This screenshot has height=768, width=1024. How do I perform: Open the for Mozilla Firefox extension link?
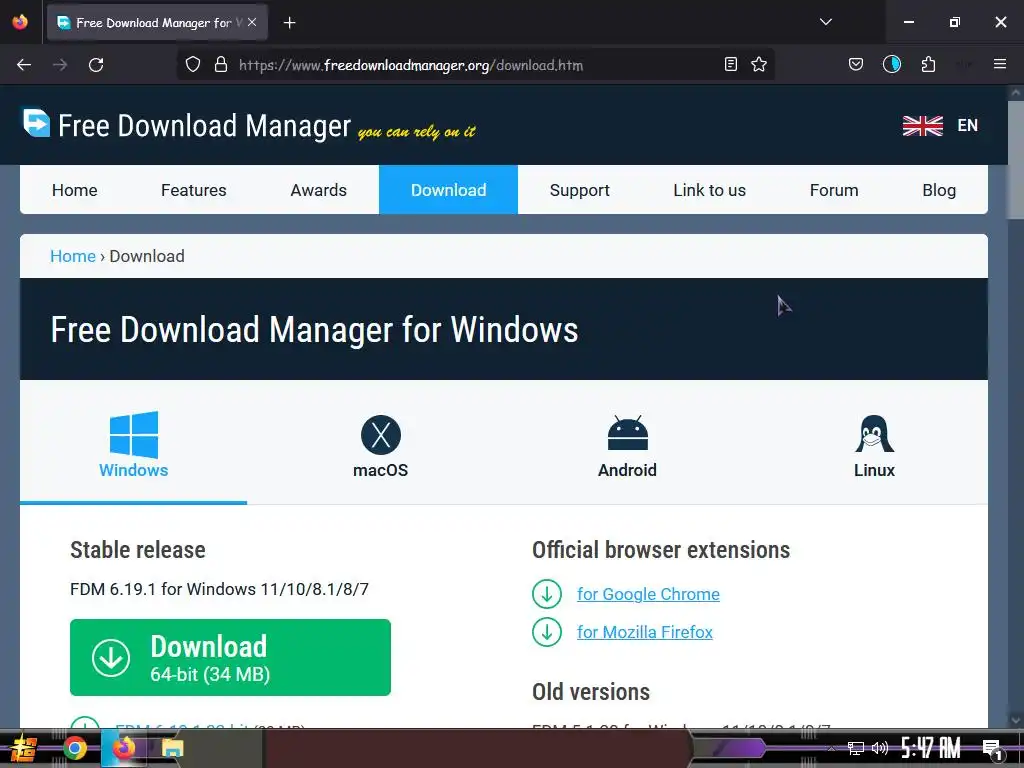[645, 632]
